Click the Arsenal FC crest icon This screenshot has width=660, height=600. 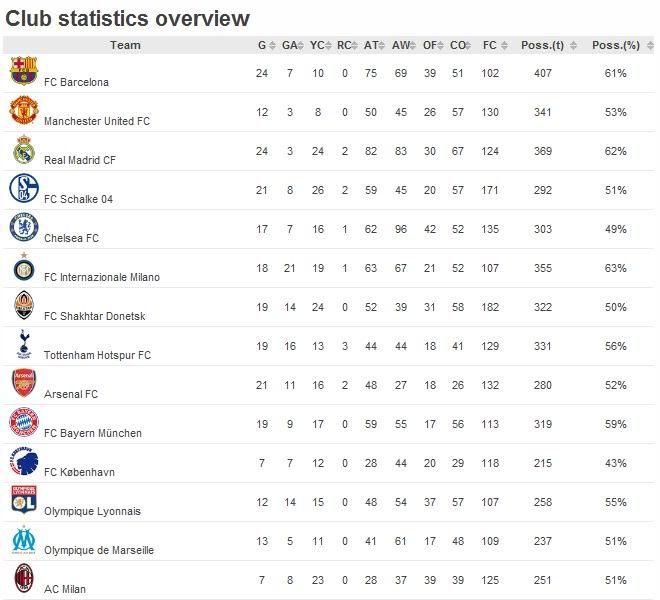coord(23,383)
